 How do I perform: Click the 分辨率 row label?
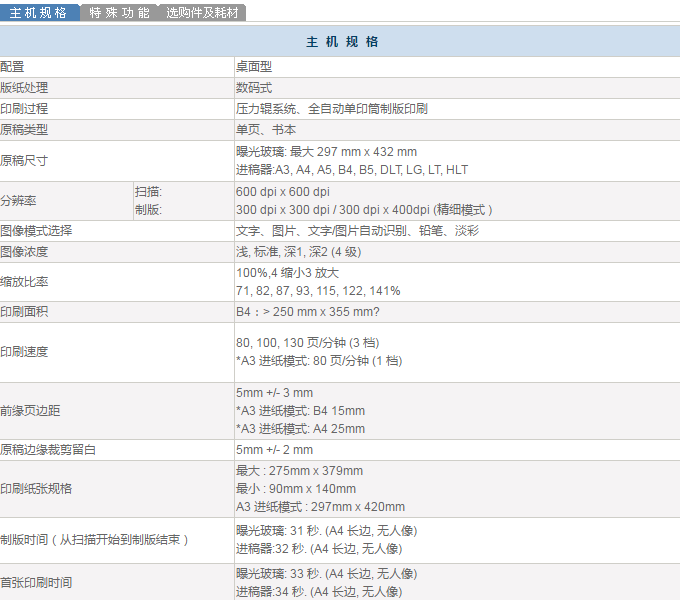[x=18, y=200]
